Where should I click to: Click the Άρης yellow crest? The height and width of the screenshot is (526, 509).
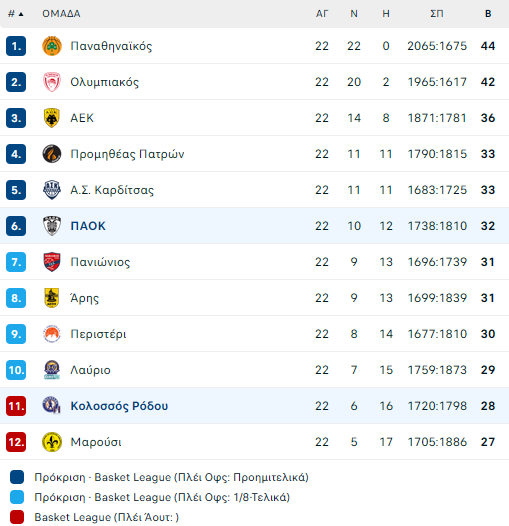[x=52, y=298]
